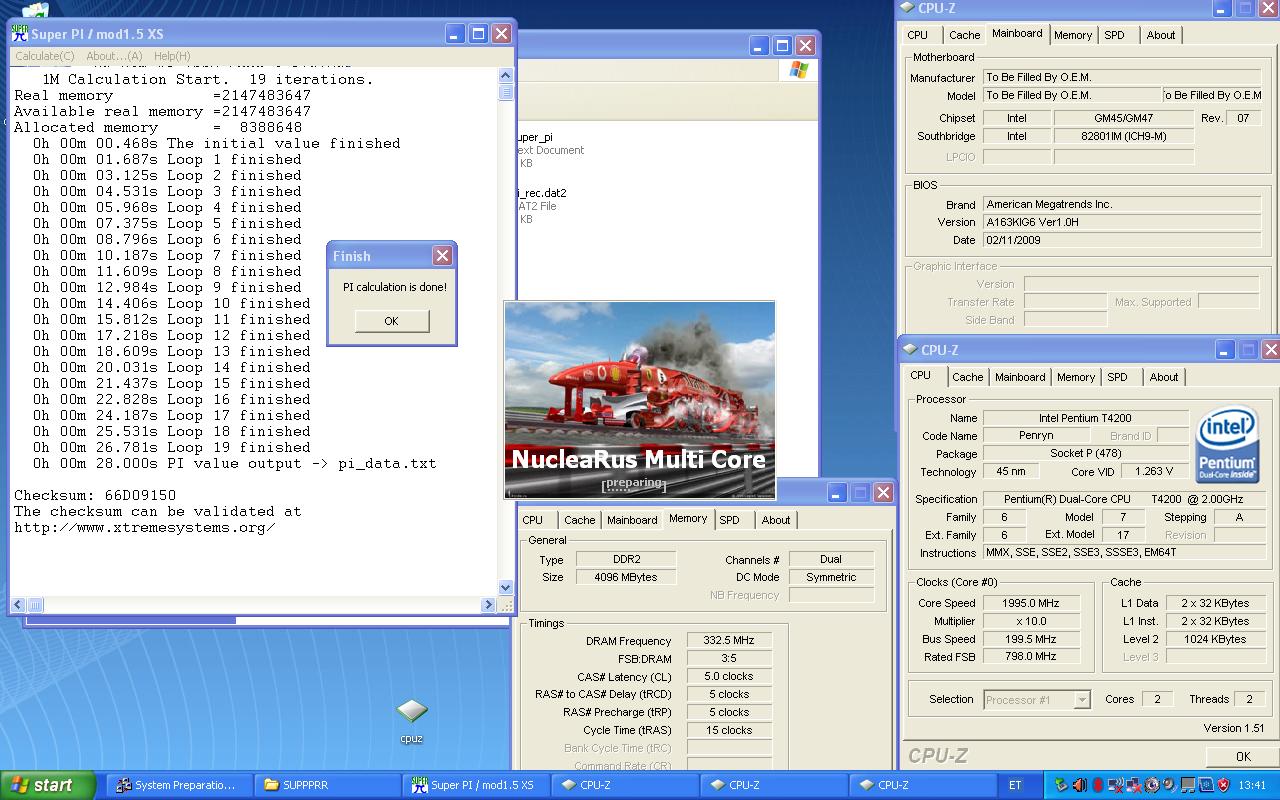This screenshot has height=800, width=1280.
Task: Click the Windows flag logo in Explorer
Action: [x=798, y=70]
